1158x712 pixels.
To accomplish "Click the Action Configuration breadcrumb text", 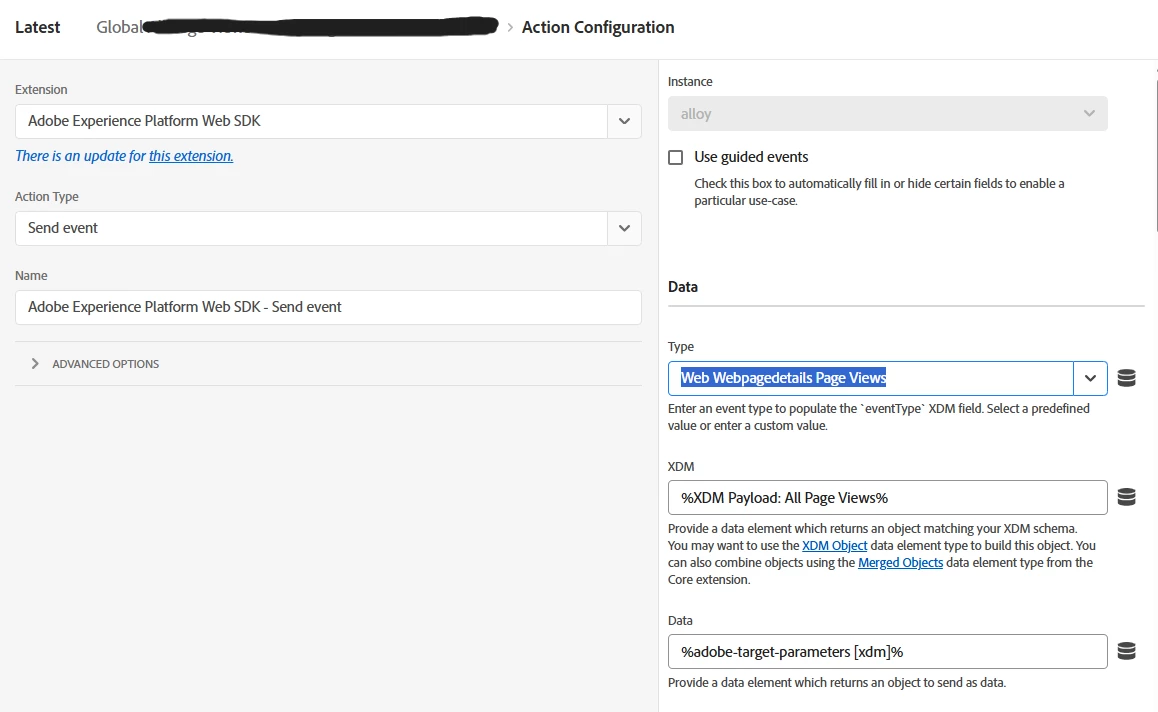I will pyautogui.click(x=598, y=27).
